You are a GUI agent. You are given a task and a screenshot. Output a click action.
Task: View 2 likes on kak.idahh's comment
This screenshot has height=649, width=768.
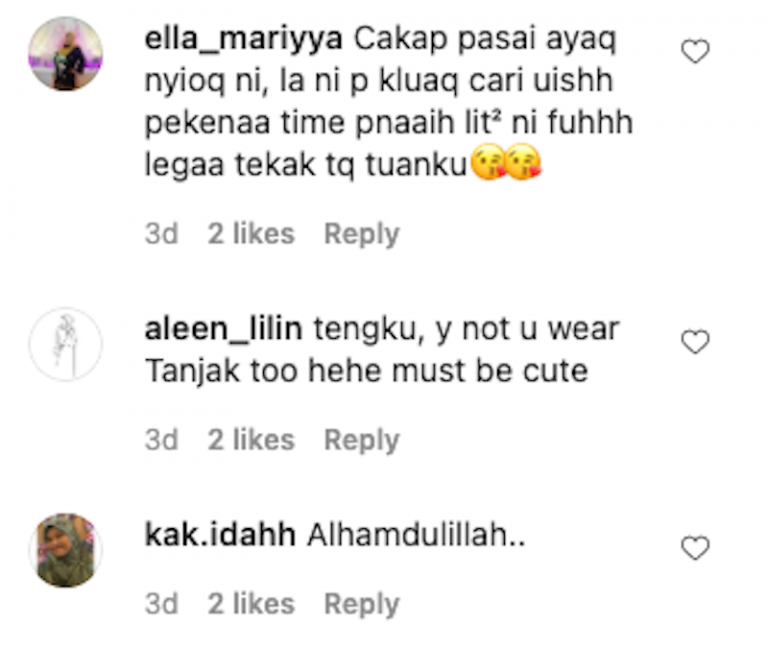[251, 604]
